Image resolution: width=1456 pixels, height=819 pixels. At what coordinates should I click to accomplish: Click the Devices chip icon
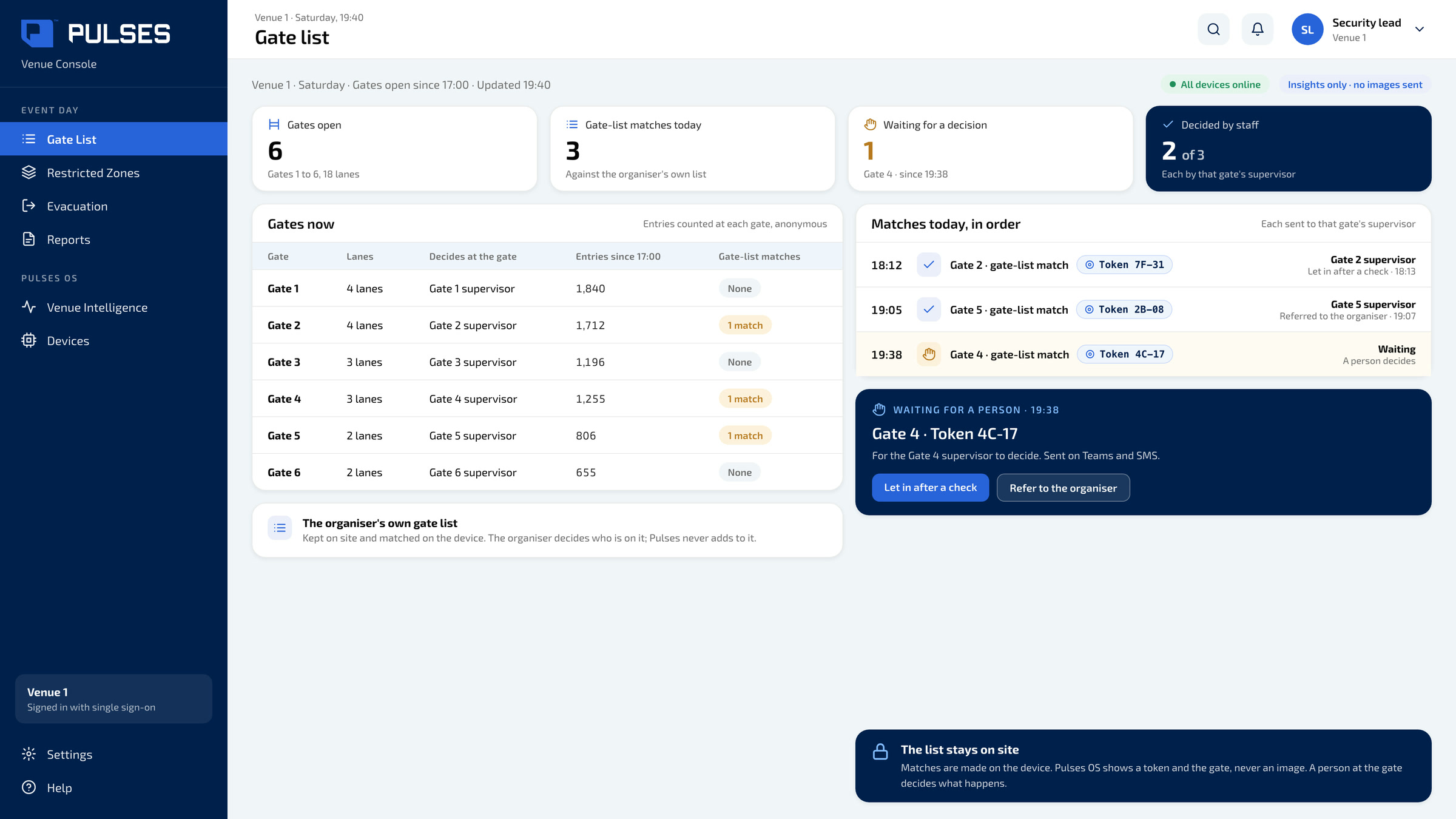pyautogui.click(x=29, y=340)
